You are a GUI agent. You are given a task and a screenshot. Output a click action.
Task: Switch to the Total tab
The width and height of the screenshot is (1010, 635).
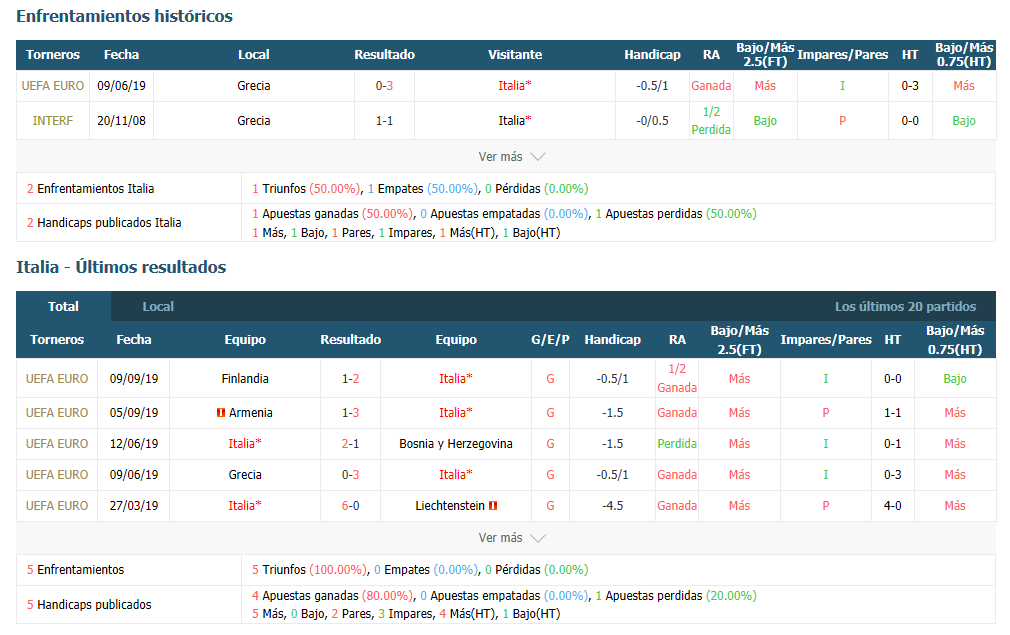click(x=63, y=307)
